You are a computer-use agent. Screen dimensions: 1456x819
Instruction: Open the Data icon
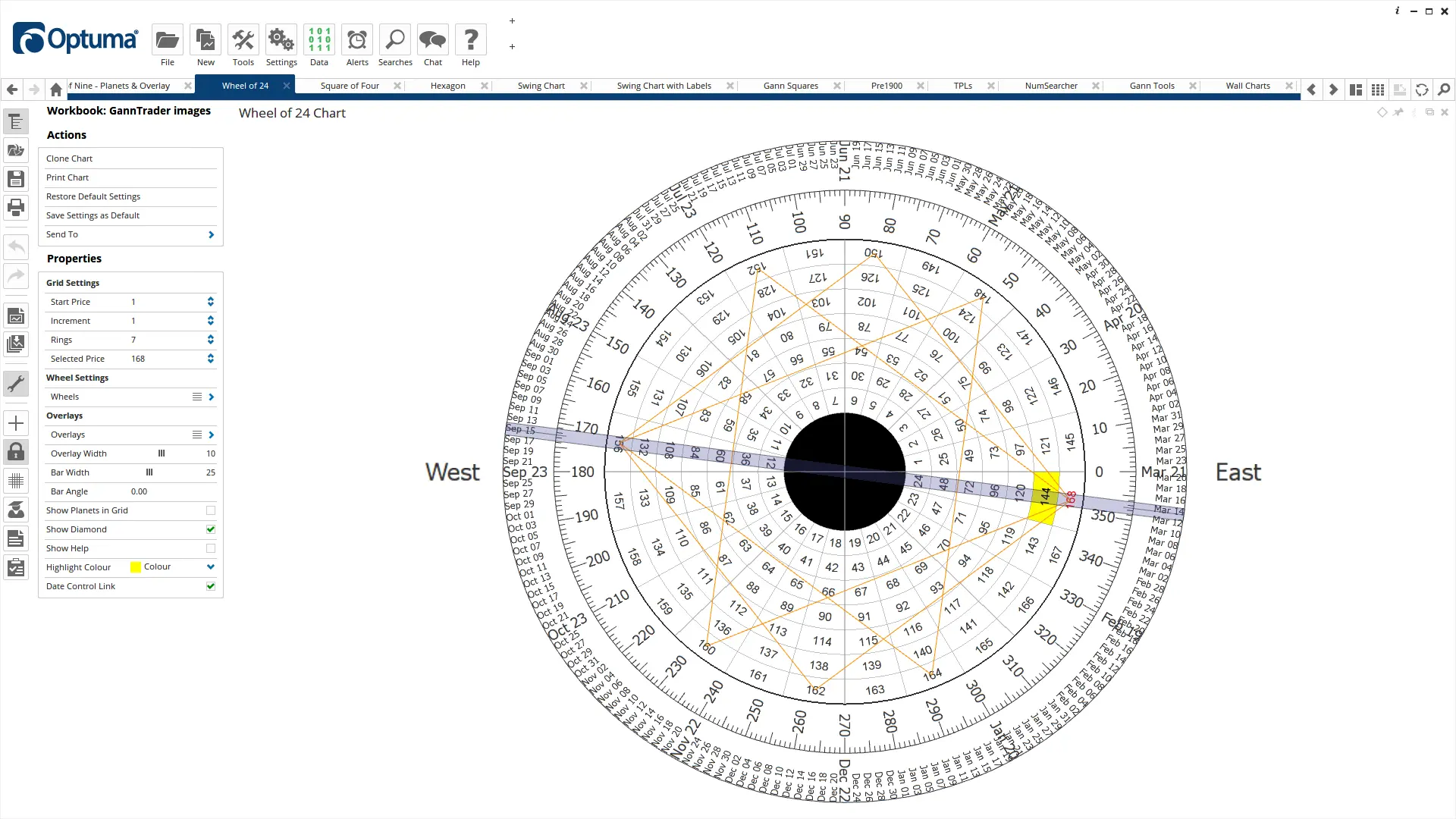tap(319, 40)
